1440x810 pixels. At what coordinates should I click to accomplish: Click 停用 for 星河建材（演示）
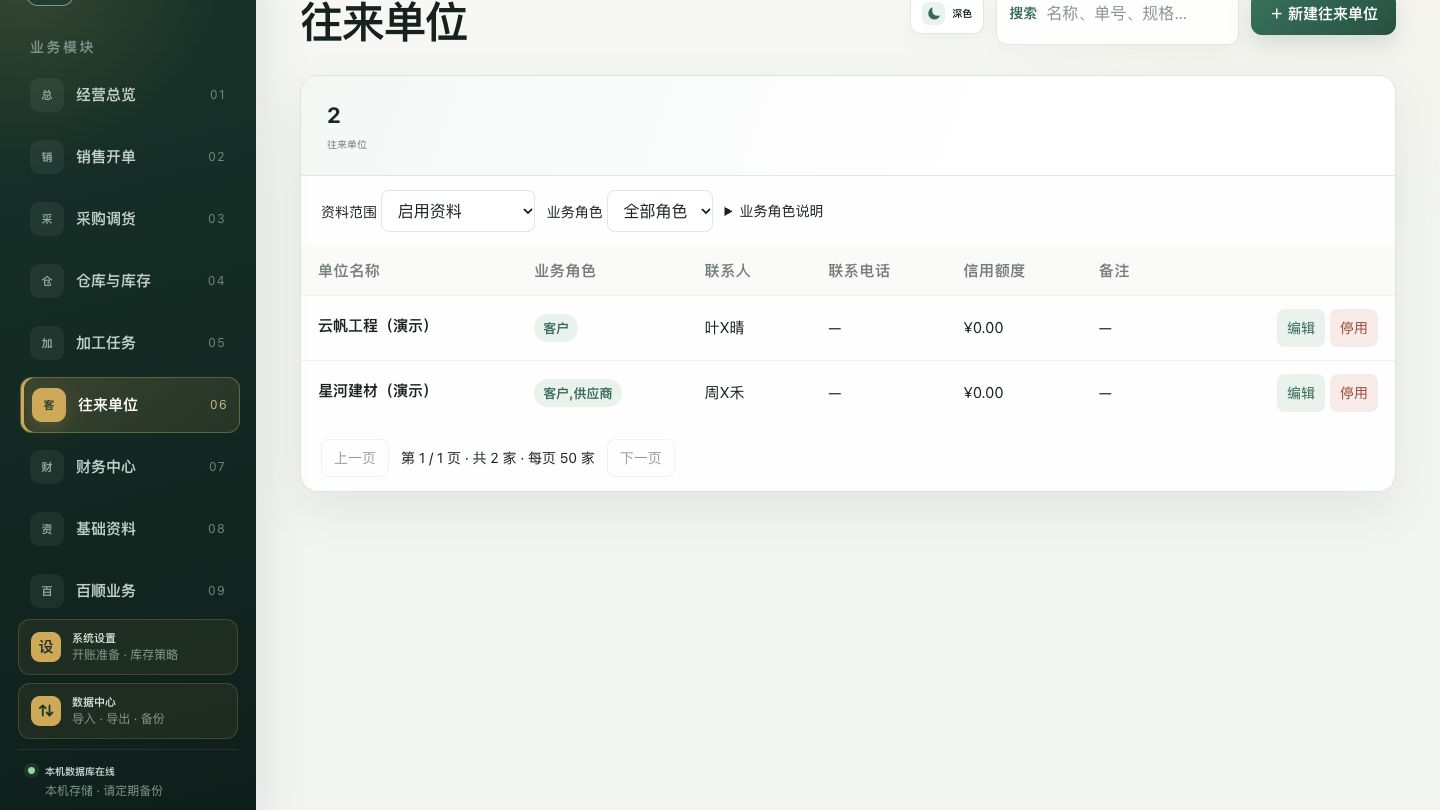click(1354, 393)
